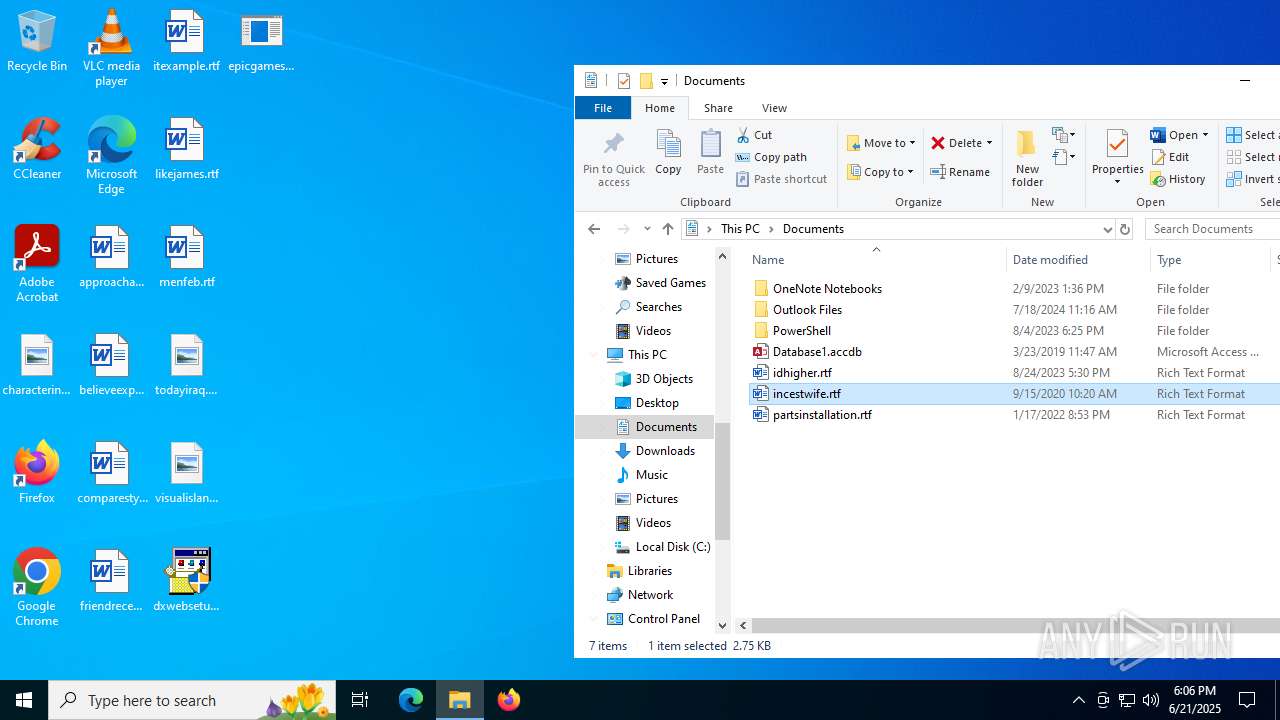Click CCleaner desktop icon
Viewport: 1280px width, 720px height.
coord(37,149)
